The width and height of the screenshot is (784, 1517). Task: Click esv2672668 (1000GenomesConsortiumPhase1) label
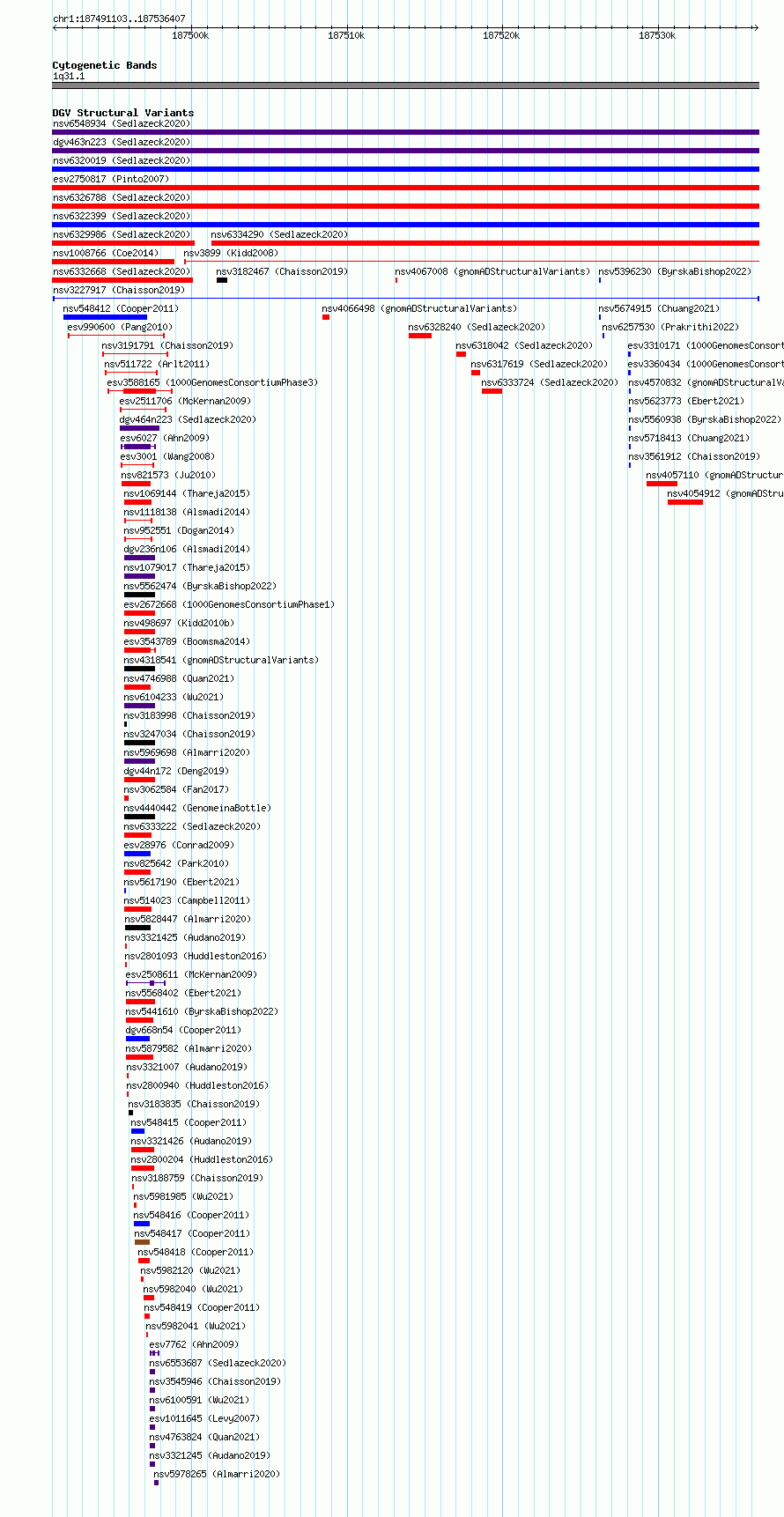click(230, 604)
